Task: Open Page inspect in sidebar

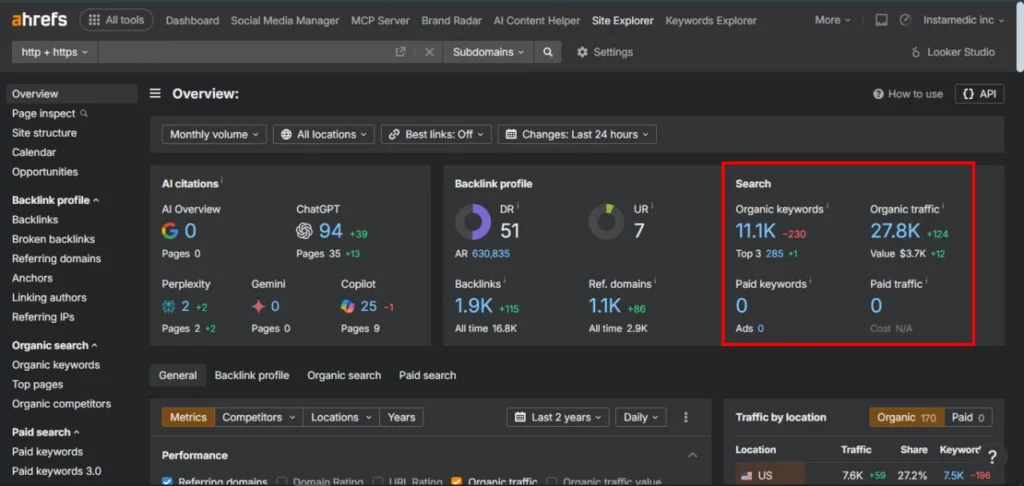Action: pyautogui.click(x=49, y=114)
